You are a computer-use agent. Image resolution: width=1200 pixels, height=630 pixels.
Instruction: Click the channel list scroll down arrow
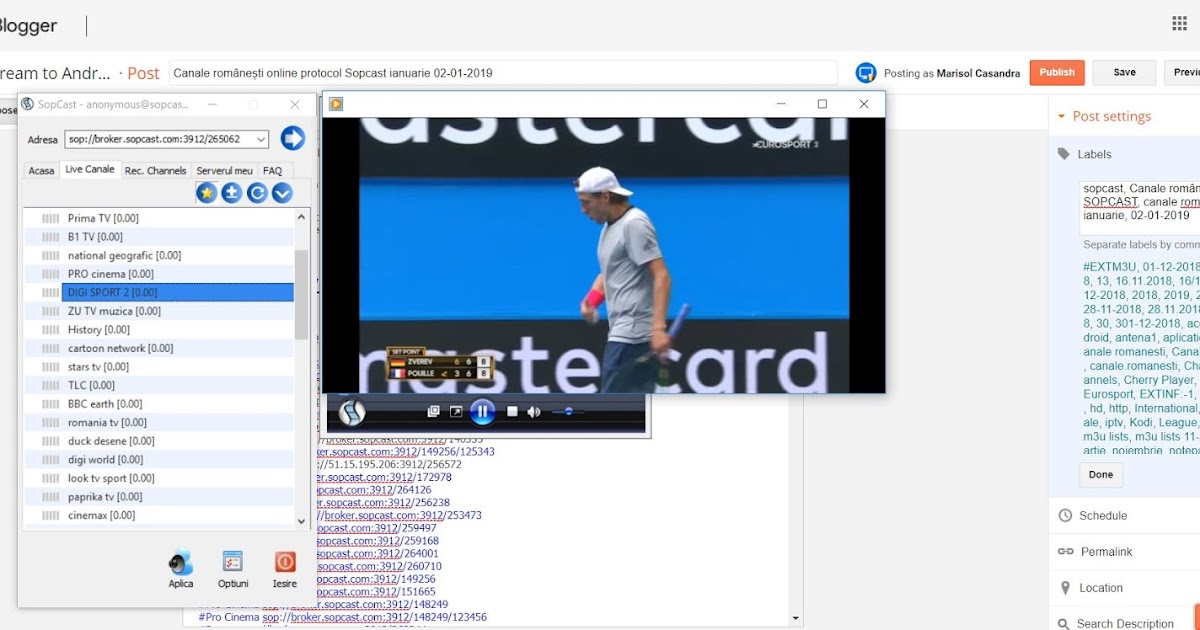(302, 521)
